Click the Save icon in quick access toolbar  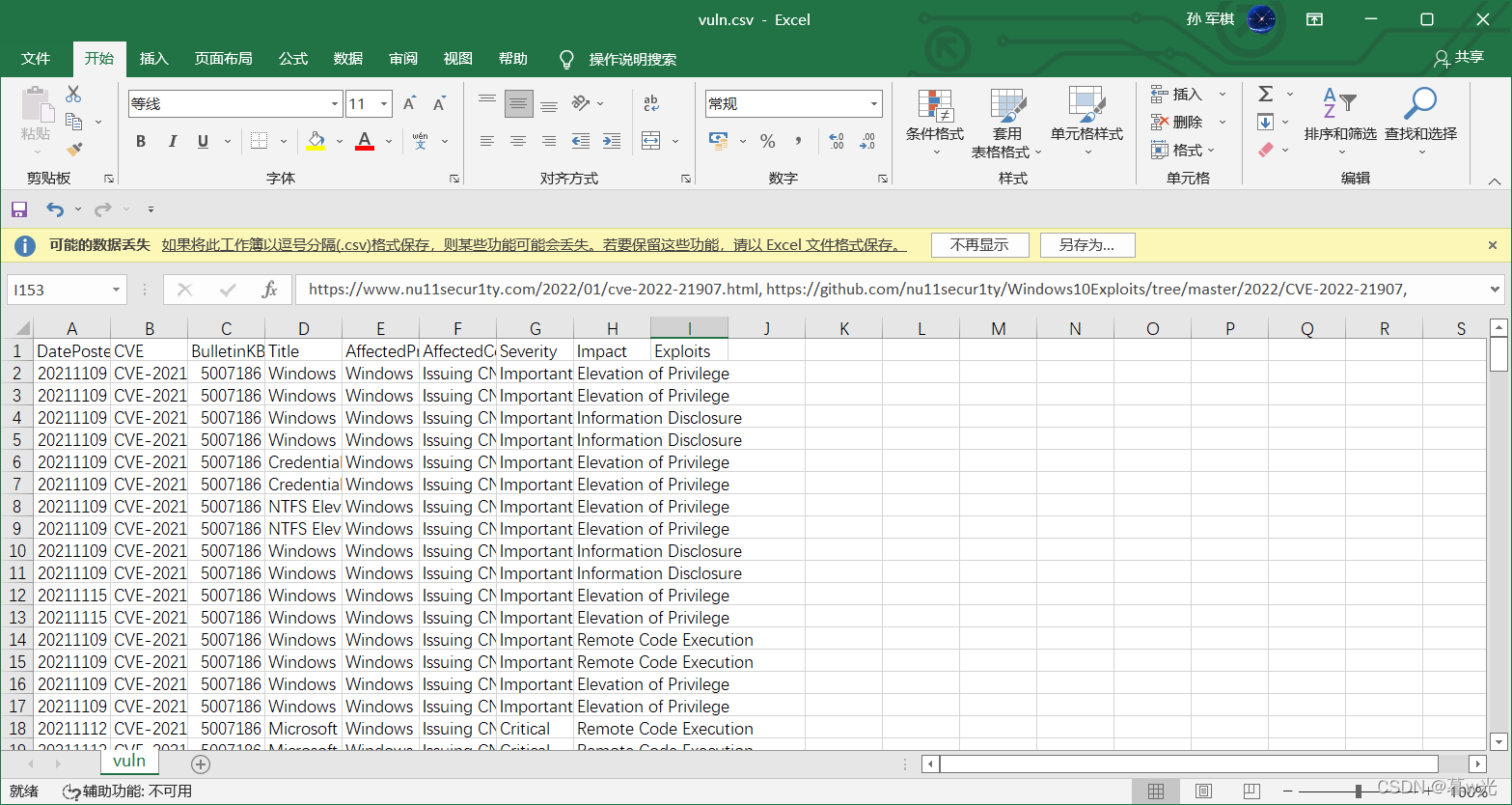tap(19, 209)
